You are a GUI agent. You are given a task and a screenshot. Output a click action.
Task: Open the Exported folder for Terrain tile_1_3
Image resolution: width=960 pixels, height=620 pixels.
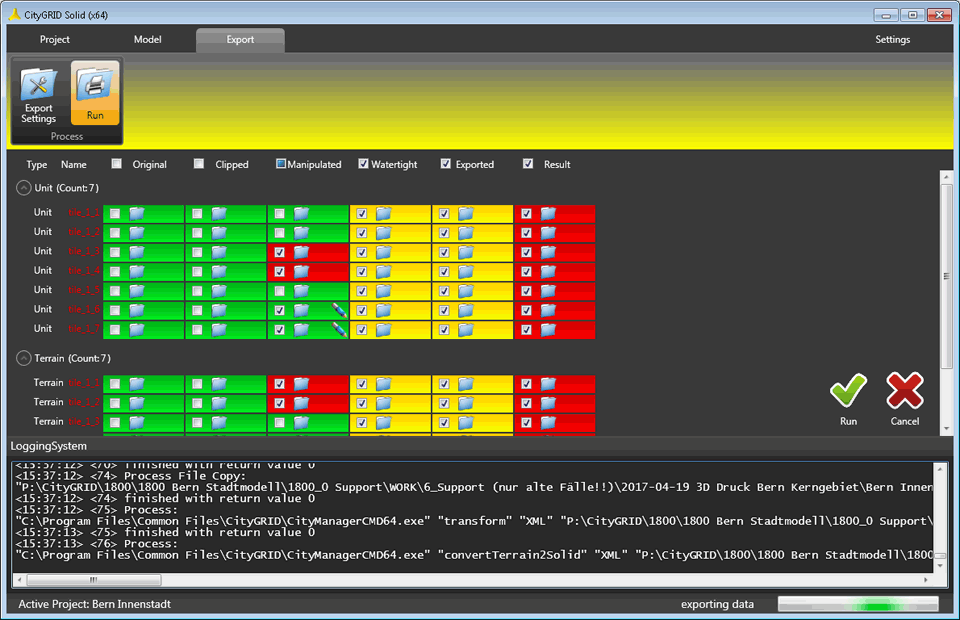click(465, 422)
